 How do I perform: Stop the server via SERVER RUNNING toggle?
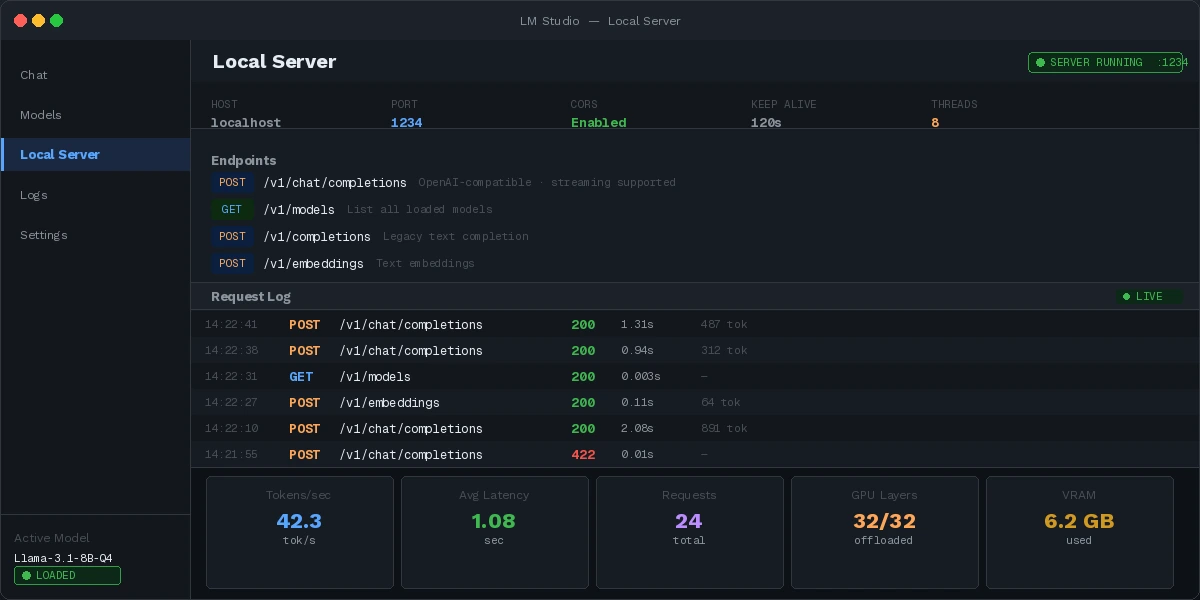[x=1105, y=62]
